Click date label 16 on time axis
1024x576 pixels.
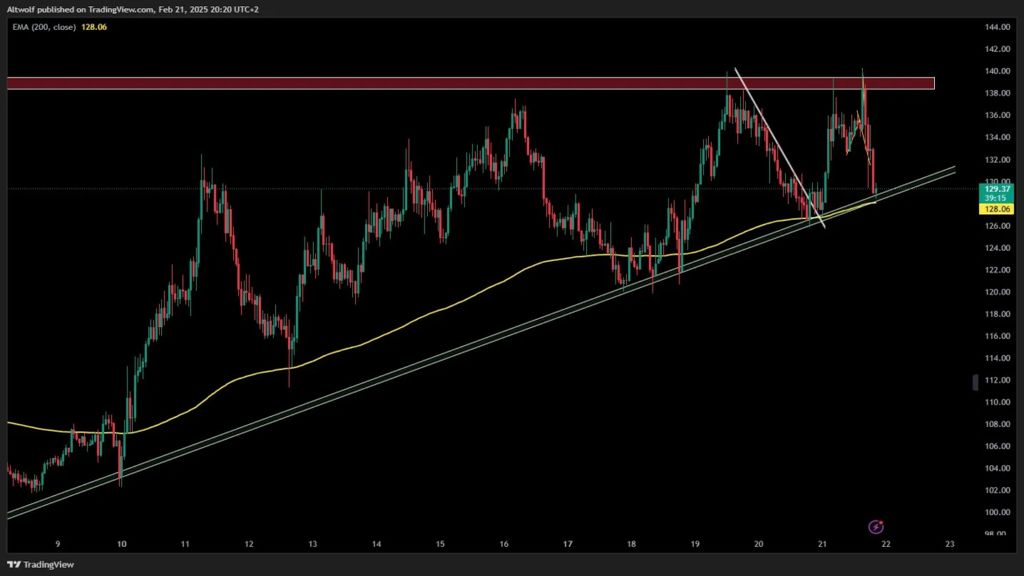pyautogui.click(x=504, y=543)
